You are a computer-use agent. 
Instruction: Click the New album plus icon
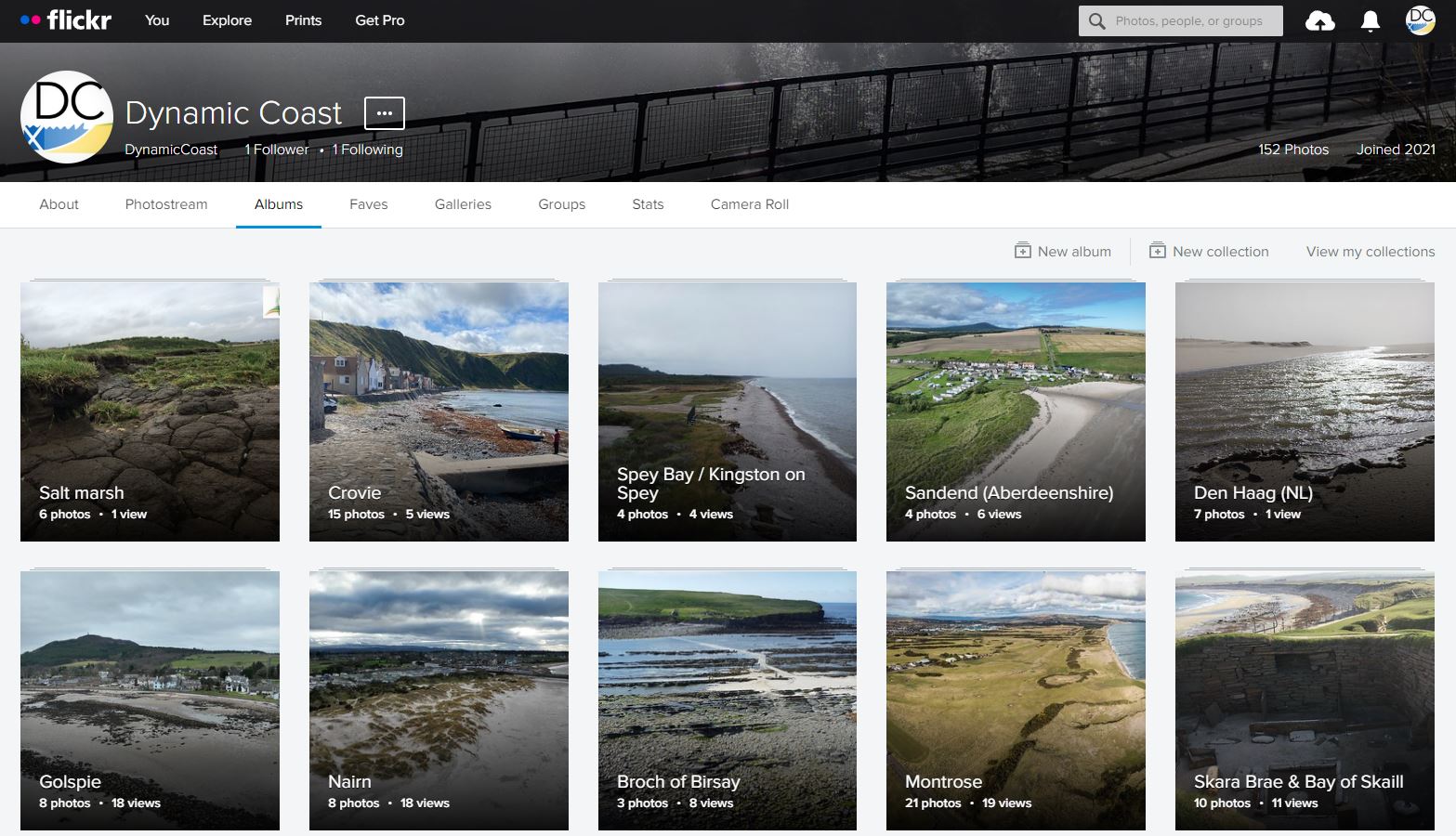point(1022,251)
